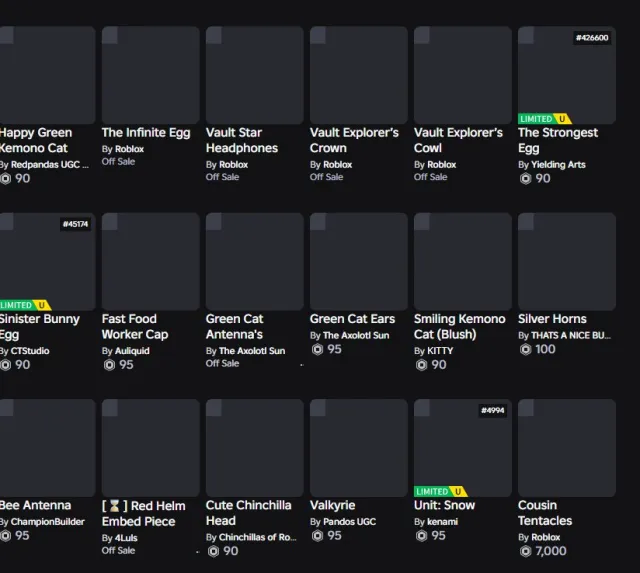The width and height of the screenshot is (640, 573).
Task: Visit creator Roblox under Vault Explorer's Cowl
Action: (x=441, y=165)
